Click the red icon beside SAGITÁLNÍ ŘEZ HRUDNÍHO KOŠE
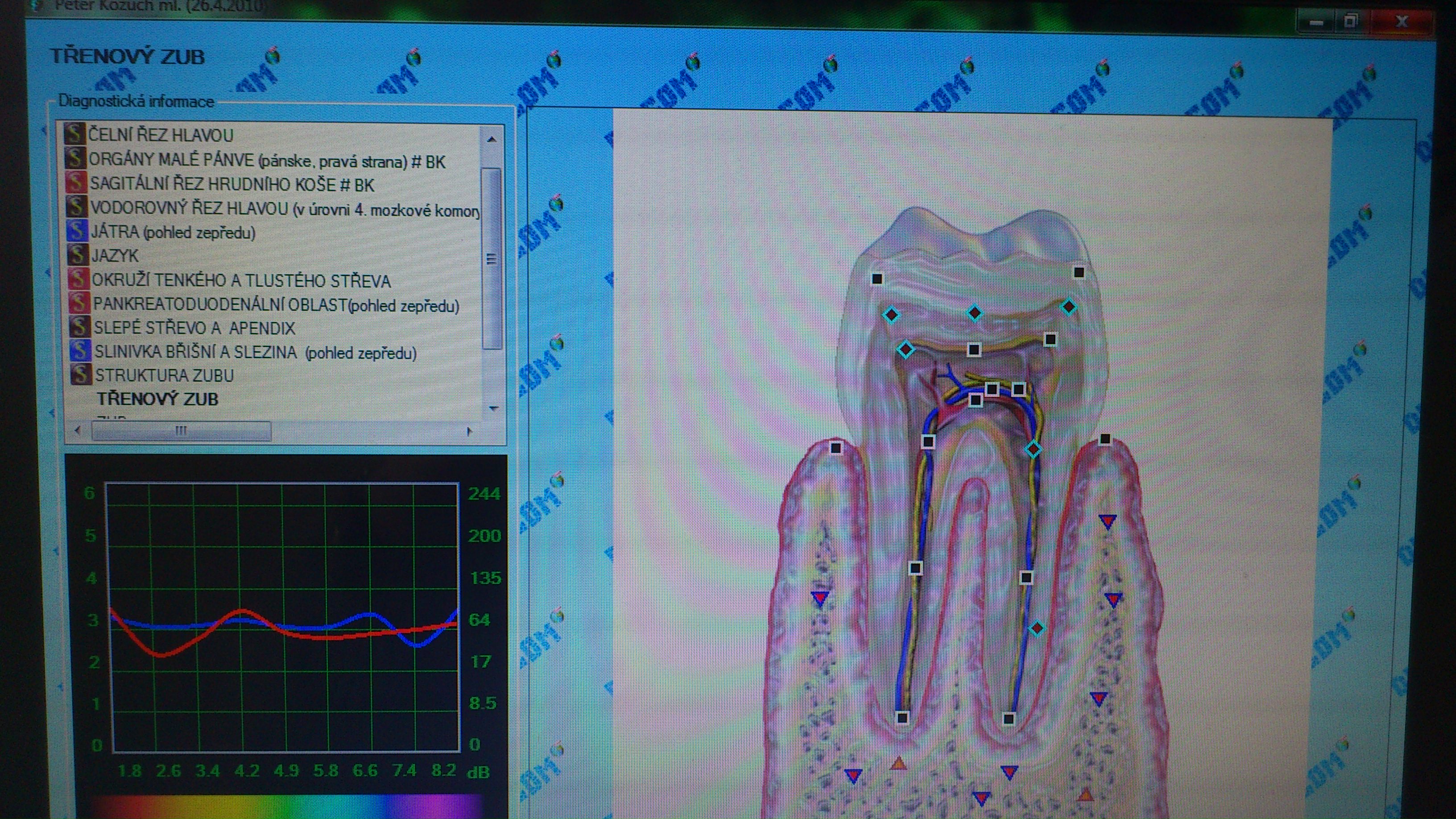The width and height of the screenshot is (1456, 819). click(x=75, y=182)
